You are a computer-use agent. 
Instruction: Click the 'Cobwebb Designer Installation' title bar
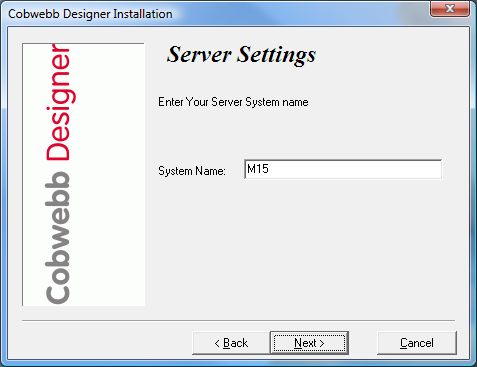tap(90, 14)
